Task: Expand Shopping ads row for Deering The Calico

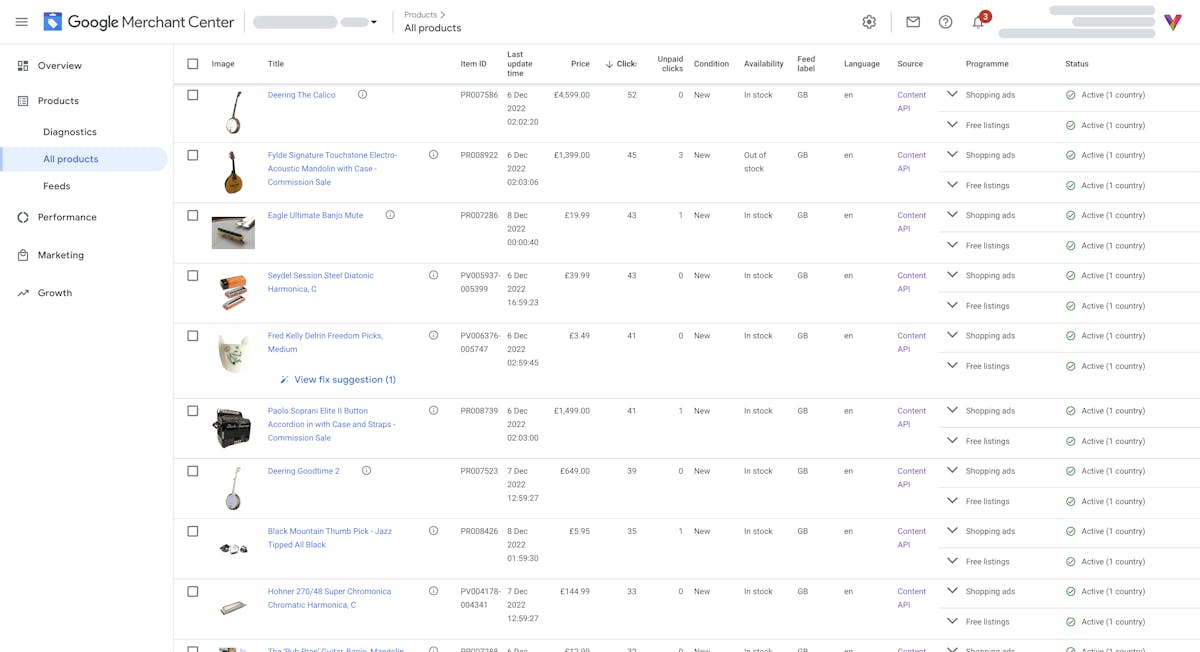Action: tap(952, 94)
